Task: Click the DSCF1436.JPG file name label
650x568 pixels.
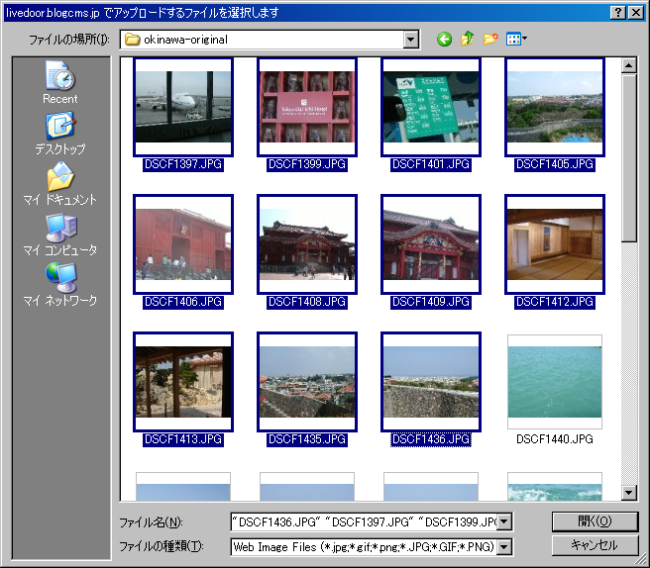Action: point(431,439)
